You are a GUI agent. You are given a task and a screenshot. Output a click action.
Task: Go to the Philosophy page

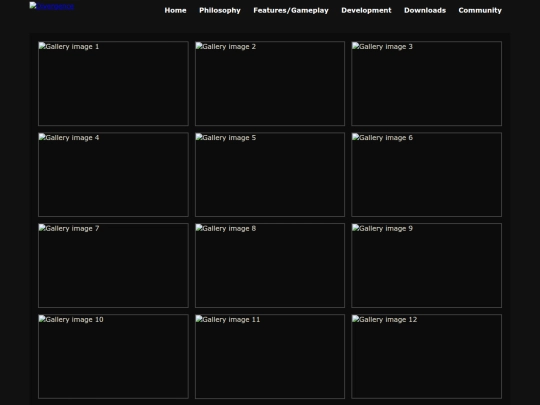pos(220,10)
